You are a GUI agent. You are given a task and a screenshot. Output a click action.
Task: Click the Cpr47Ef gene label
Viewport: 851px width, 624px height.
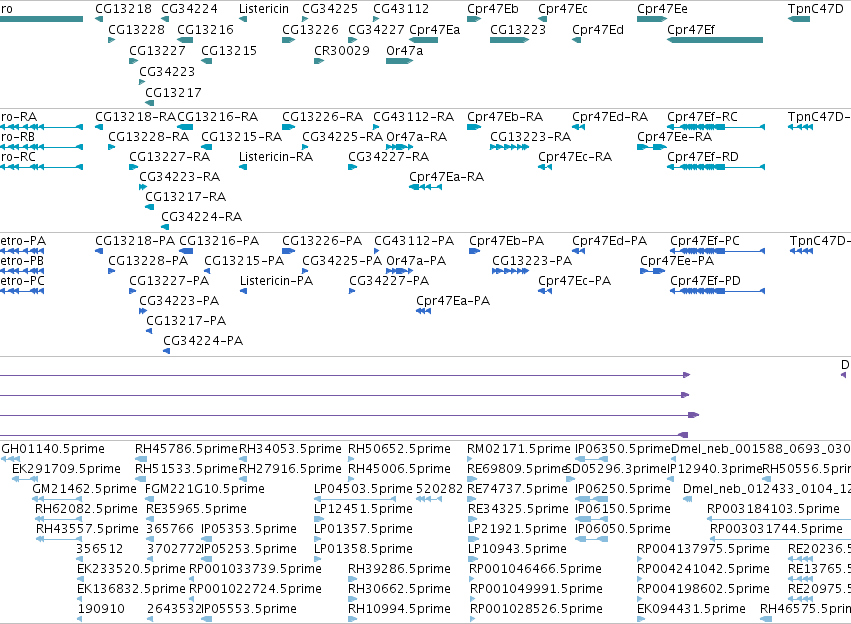pyautogui.click(x=691, y=29)
